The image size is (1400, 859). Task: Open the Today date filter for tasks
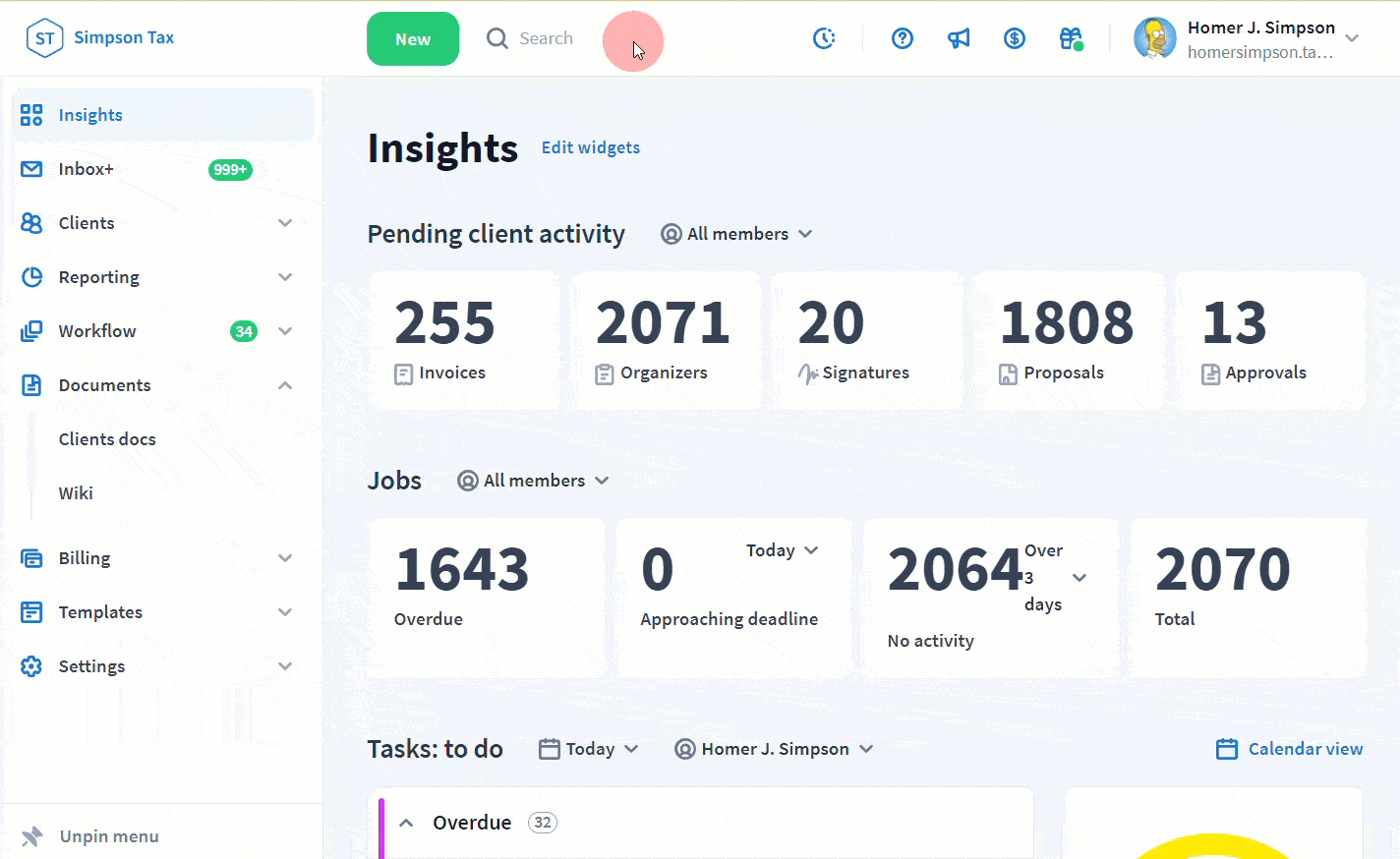point(589,749)
